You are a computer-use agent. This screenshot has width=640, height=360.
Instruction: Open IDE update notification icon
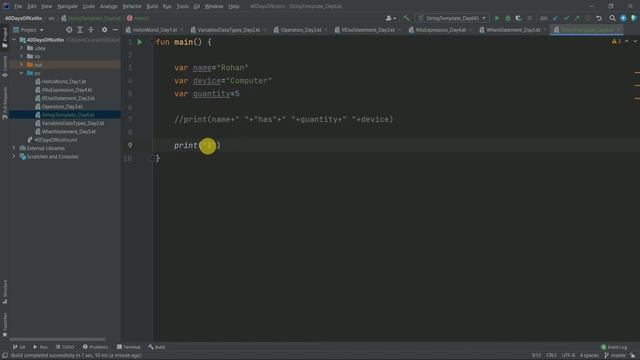pos(623,18)
